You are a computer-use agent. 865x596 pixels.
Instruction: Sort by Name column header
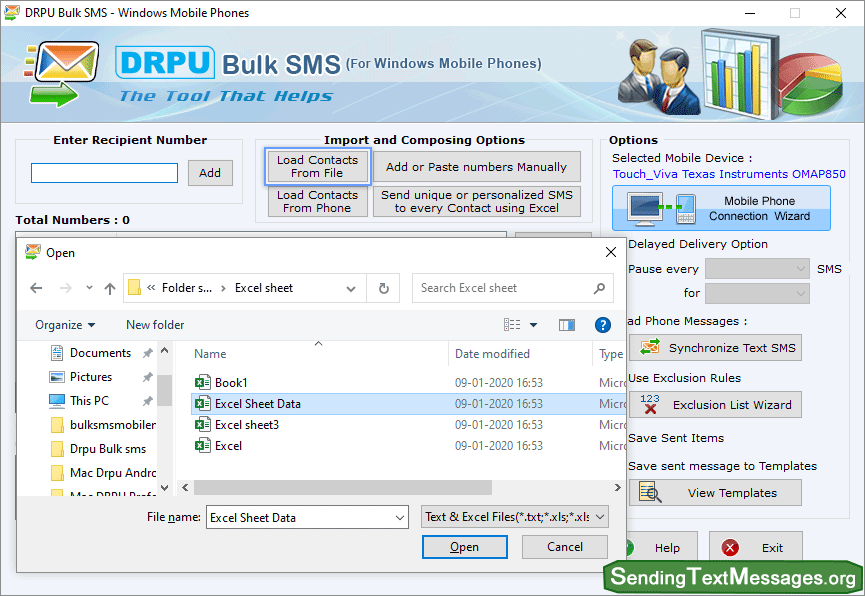210,354
